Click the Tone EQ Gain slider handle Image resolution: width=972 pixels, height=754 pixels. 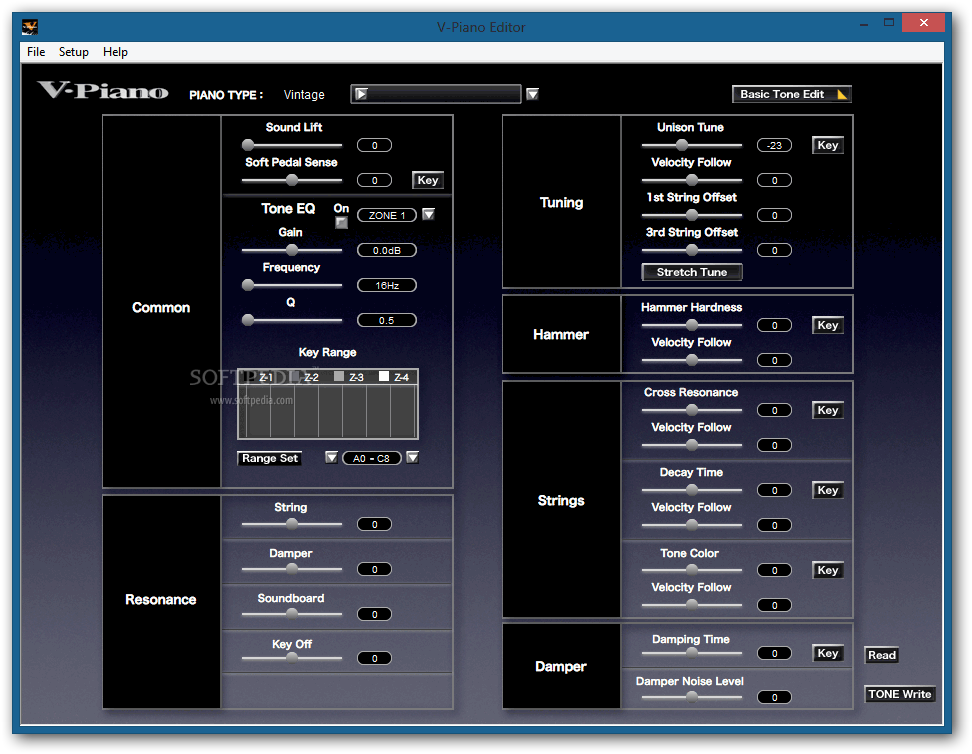[x=292, y=250]
